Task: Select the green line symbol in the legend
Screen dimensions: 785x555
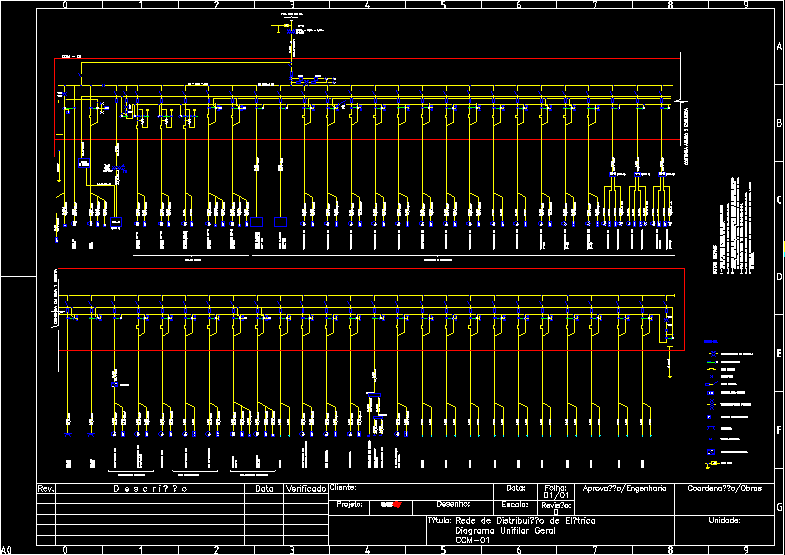Action: pyautogui.click(x=712, y=362)
